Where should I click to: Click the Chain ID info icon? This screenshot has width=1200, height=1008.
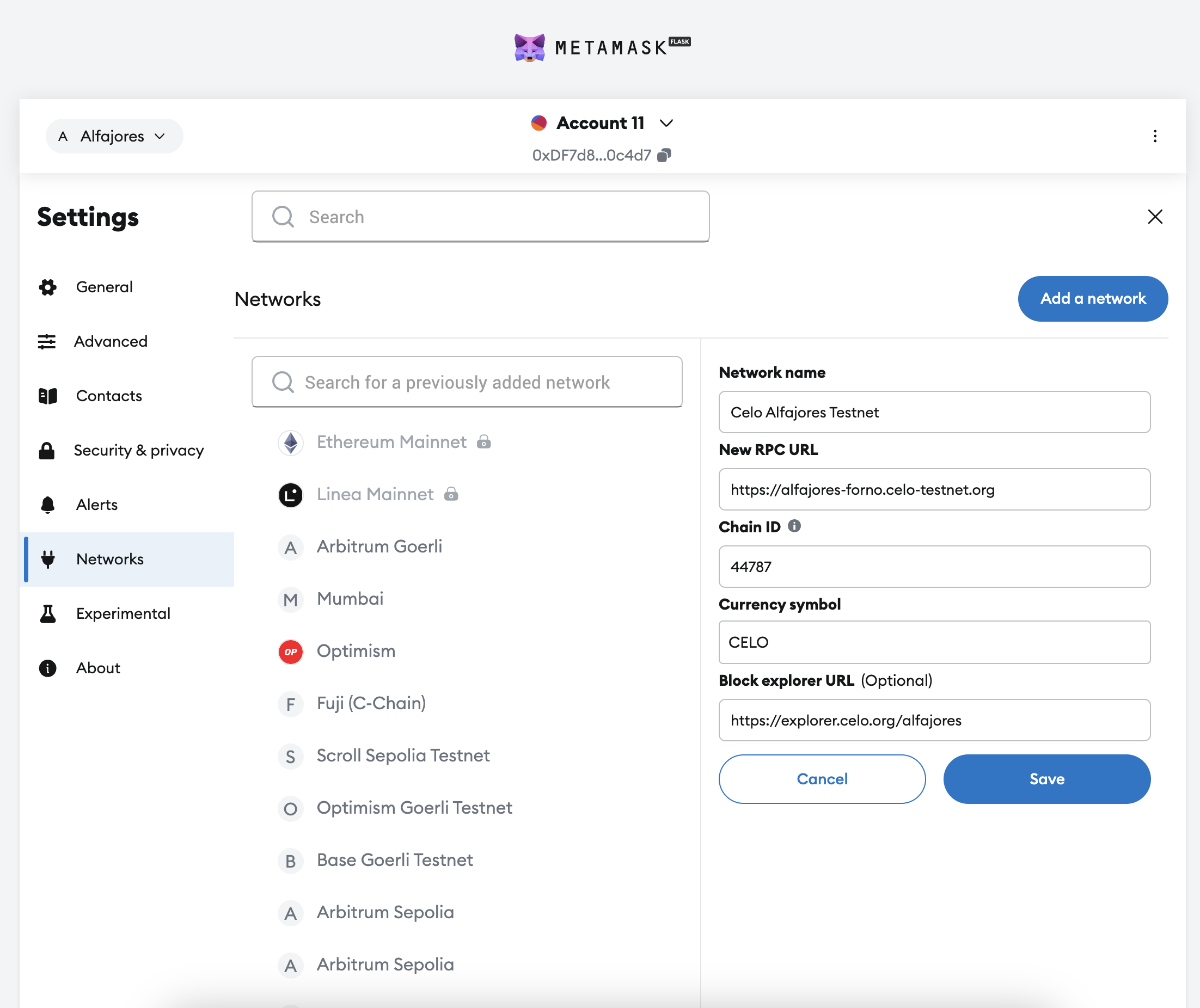794,526
